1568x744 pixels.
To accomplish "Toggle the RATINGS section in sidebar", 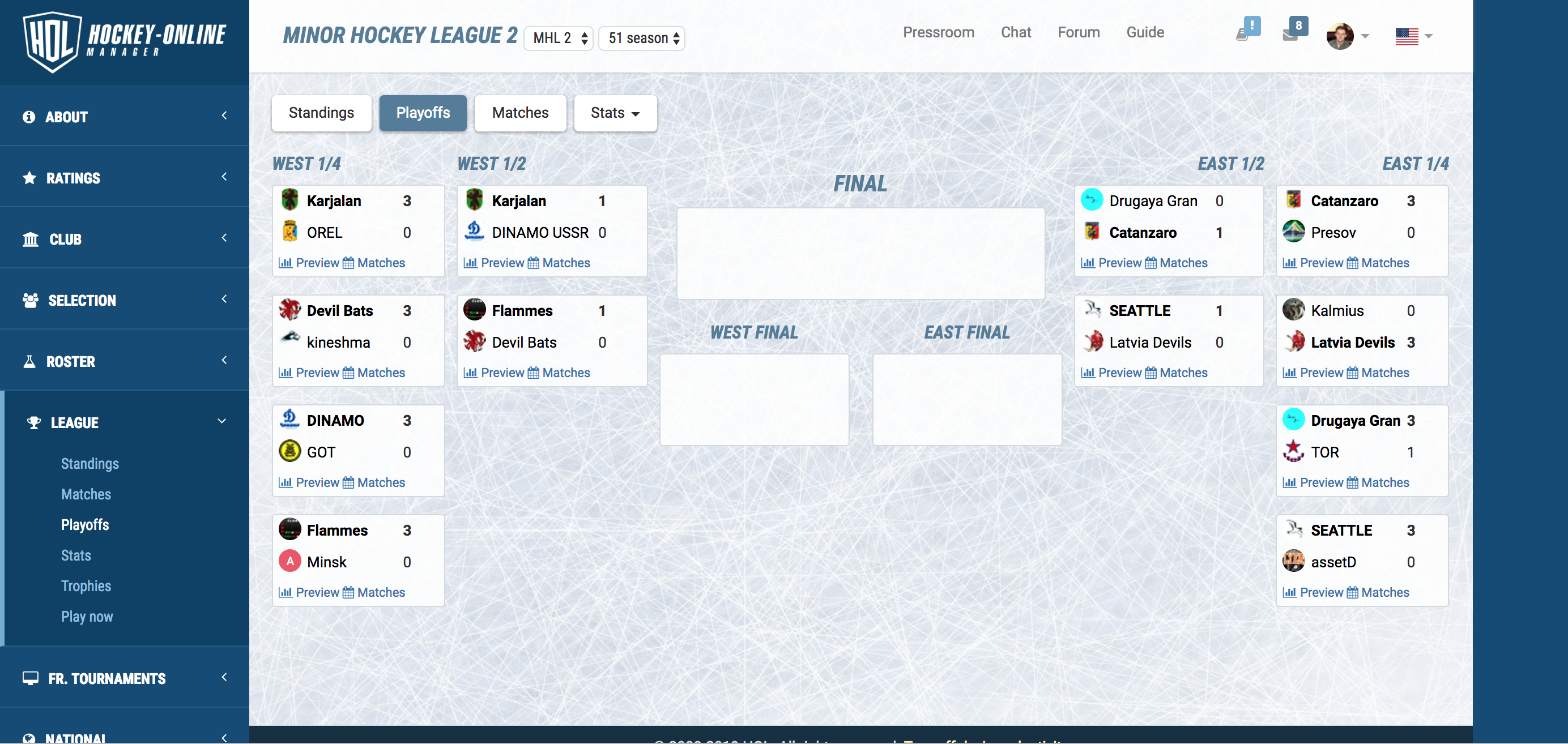I will (125, 178).
